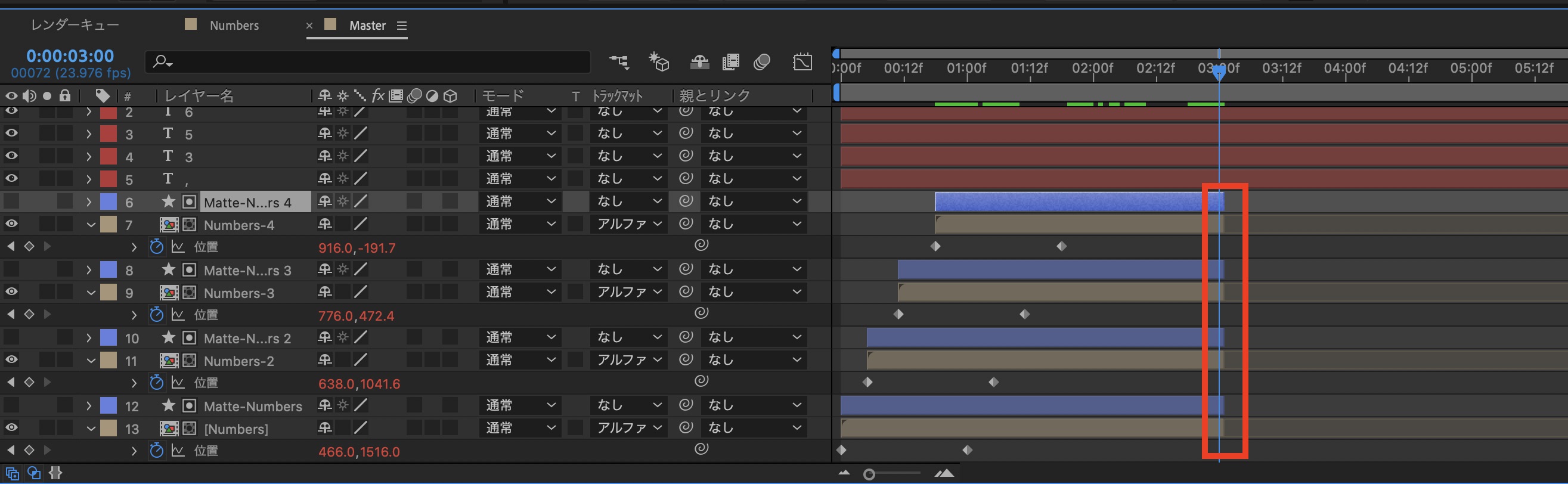Click the position stopwatch for Numbers-4
The image size is (1568, 484).
pos(156,247)
